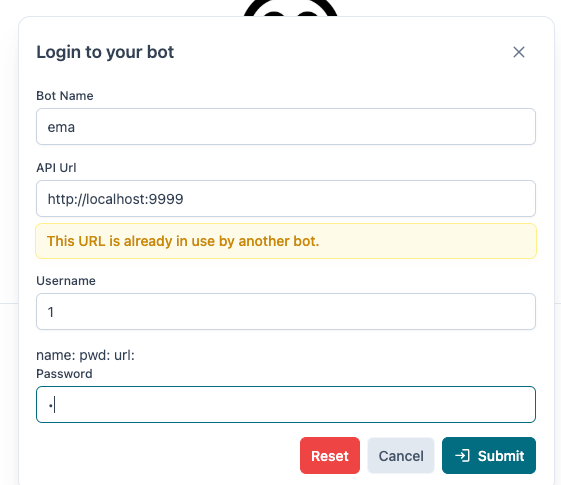Click the name: pwd: url: debug text
The width and height of the screenshot is (561, 485).
point(86,355)
